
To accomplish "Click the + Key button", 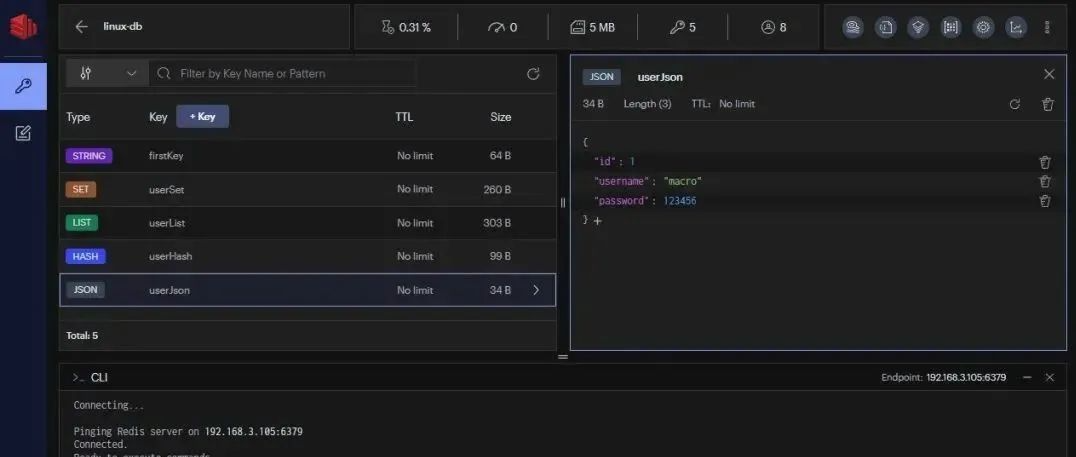I will [x=202, y=117].
